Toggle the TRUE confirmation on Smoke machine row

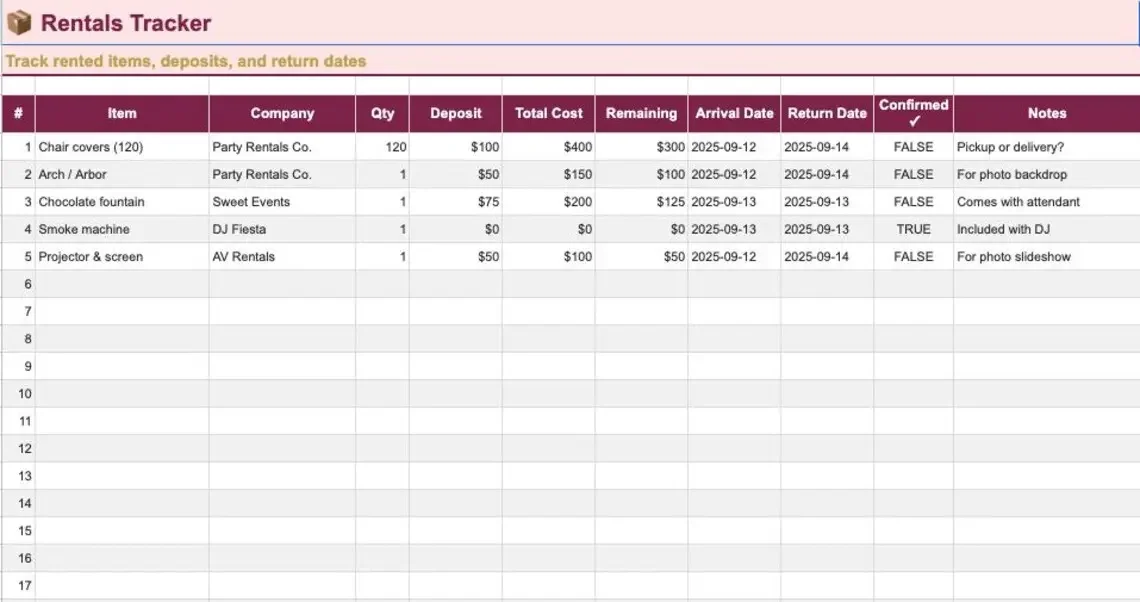click(x=913, y=229)
